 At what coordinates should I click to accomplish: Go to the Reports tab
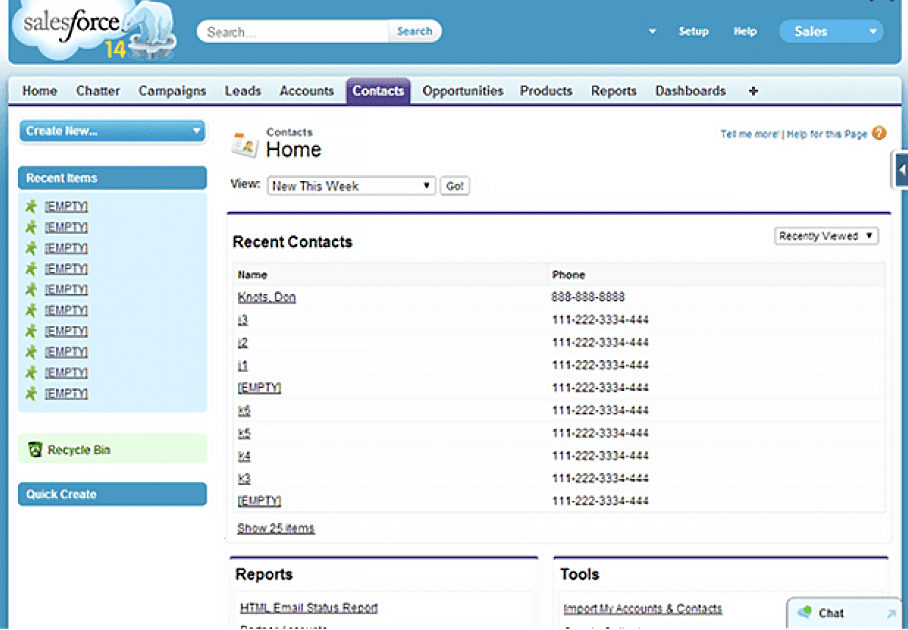click(613, 91)
